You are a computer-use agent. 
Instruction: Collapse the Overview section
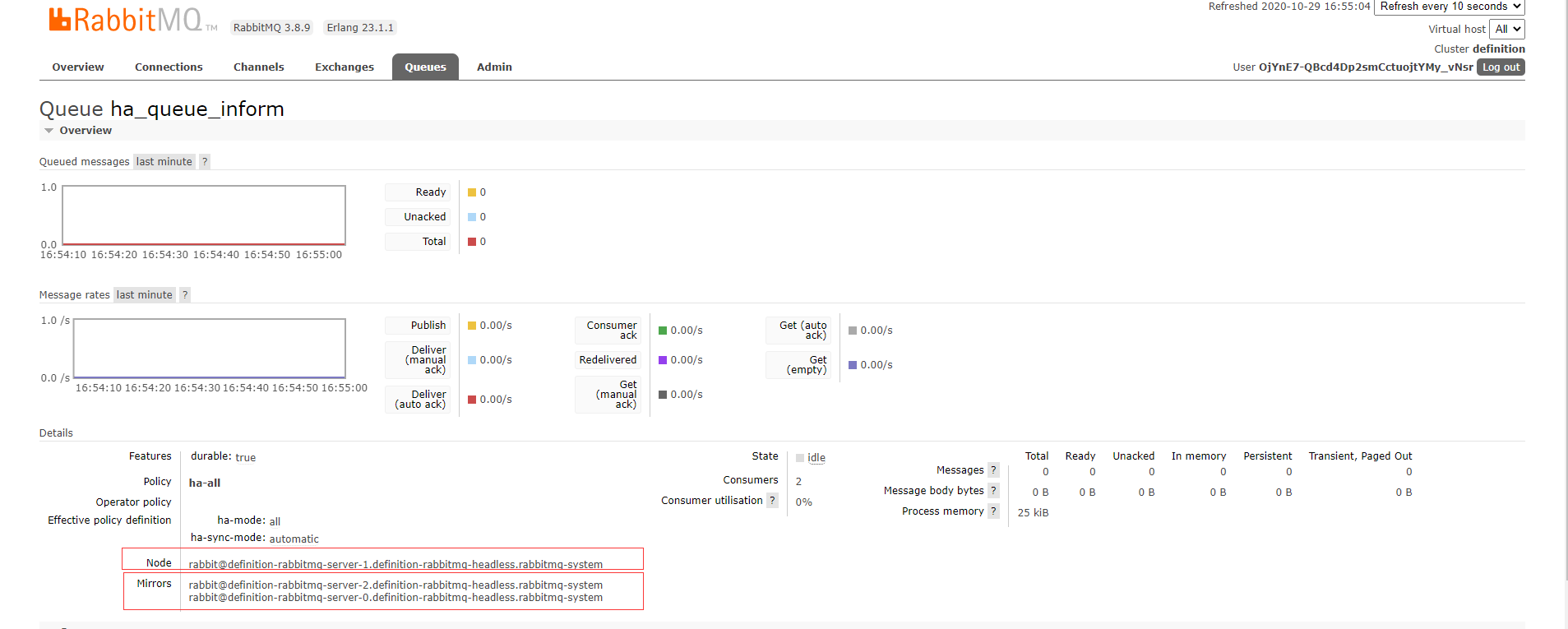[x=78, y=131]
